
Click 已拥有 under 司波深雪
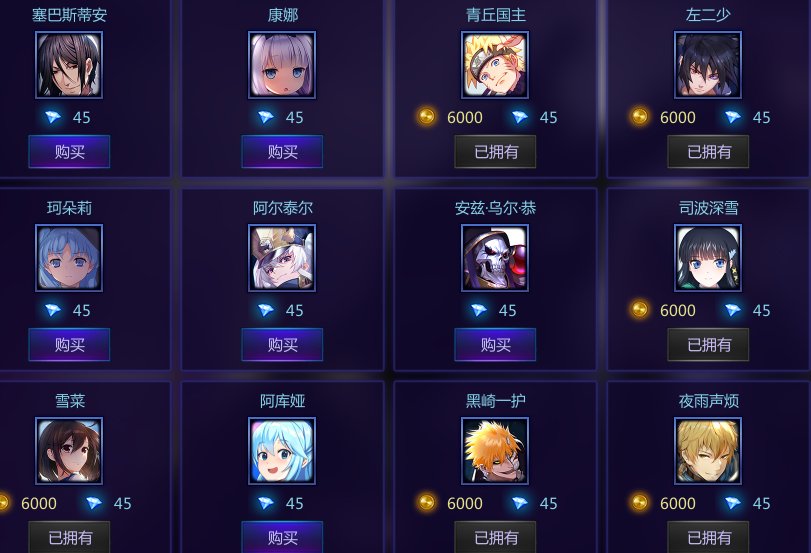tap(709, 345)
